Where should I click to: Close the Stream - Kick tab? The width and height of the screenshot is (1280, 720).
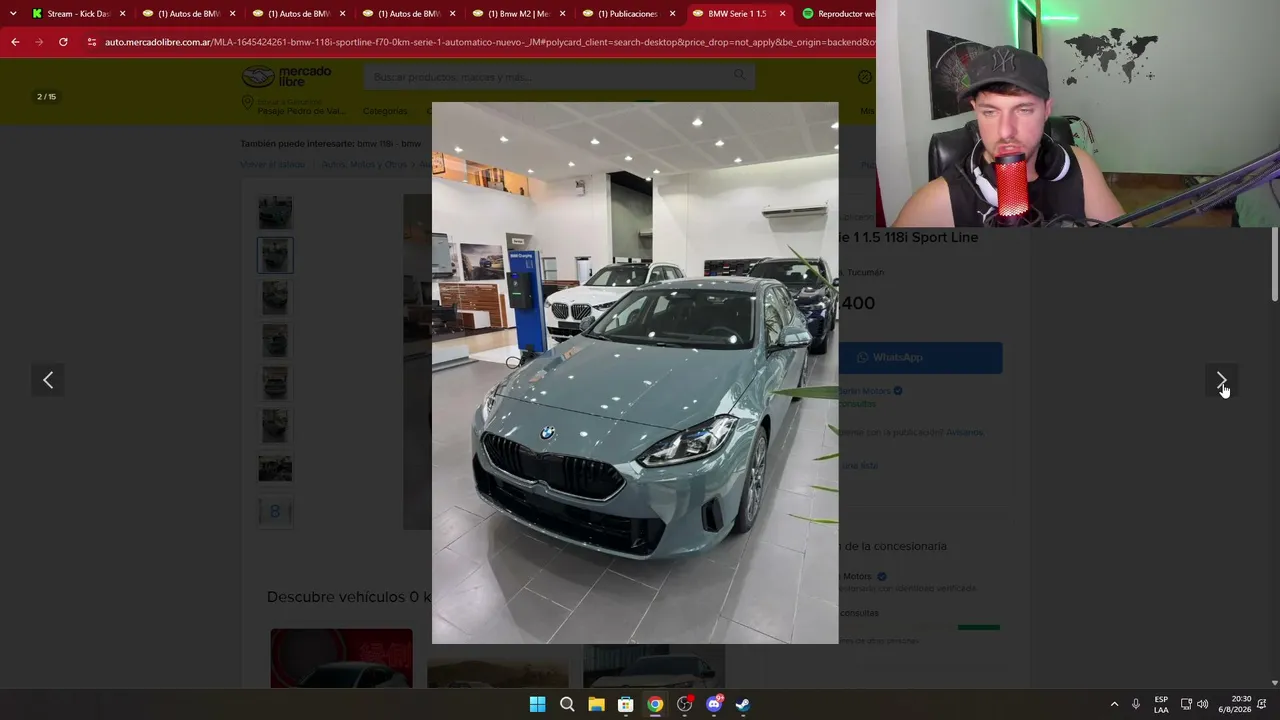click(123, 14)
